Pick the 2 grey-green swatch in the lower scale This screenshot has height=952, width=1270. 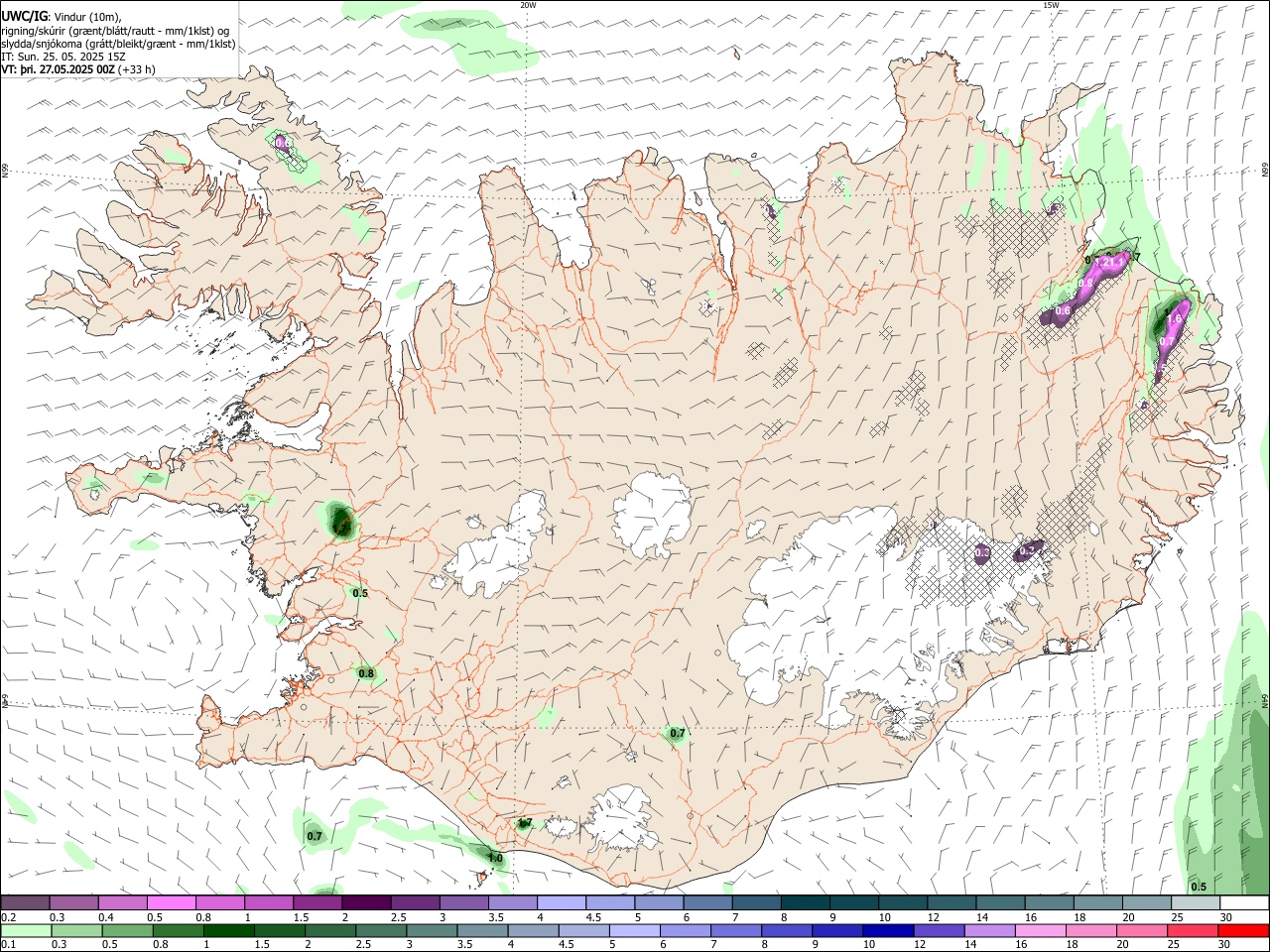330,930
